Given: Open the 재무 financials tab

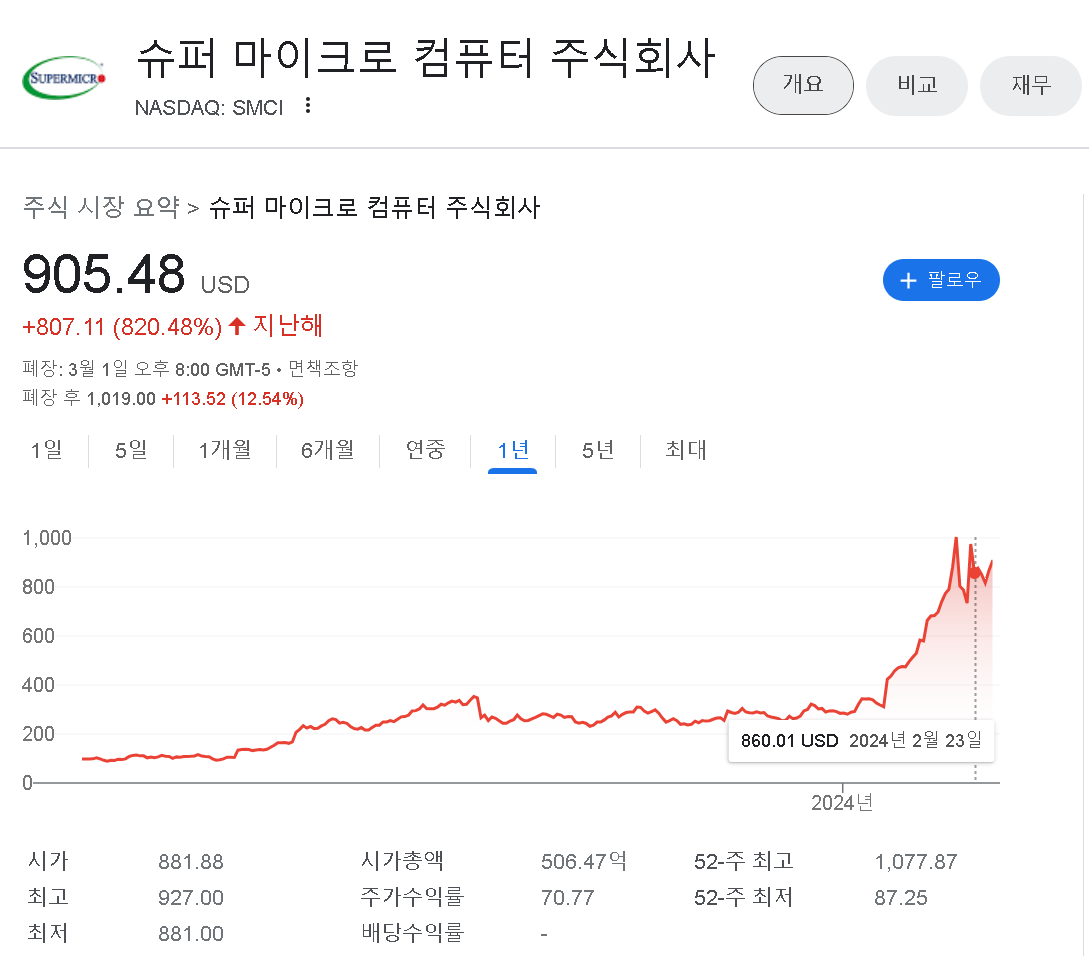Looking at the screenshot, I should coord(1031,85).
